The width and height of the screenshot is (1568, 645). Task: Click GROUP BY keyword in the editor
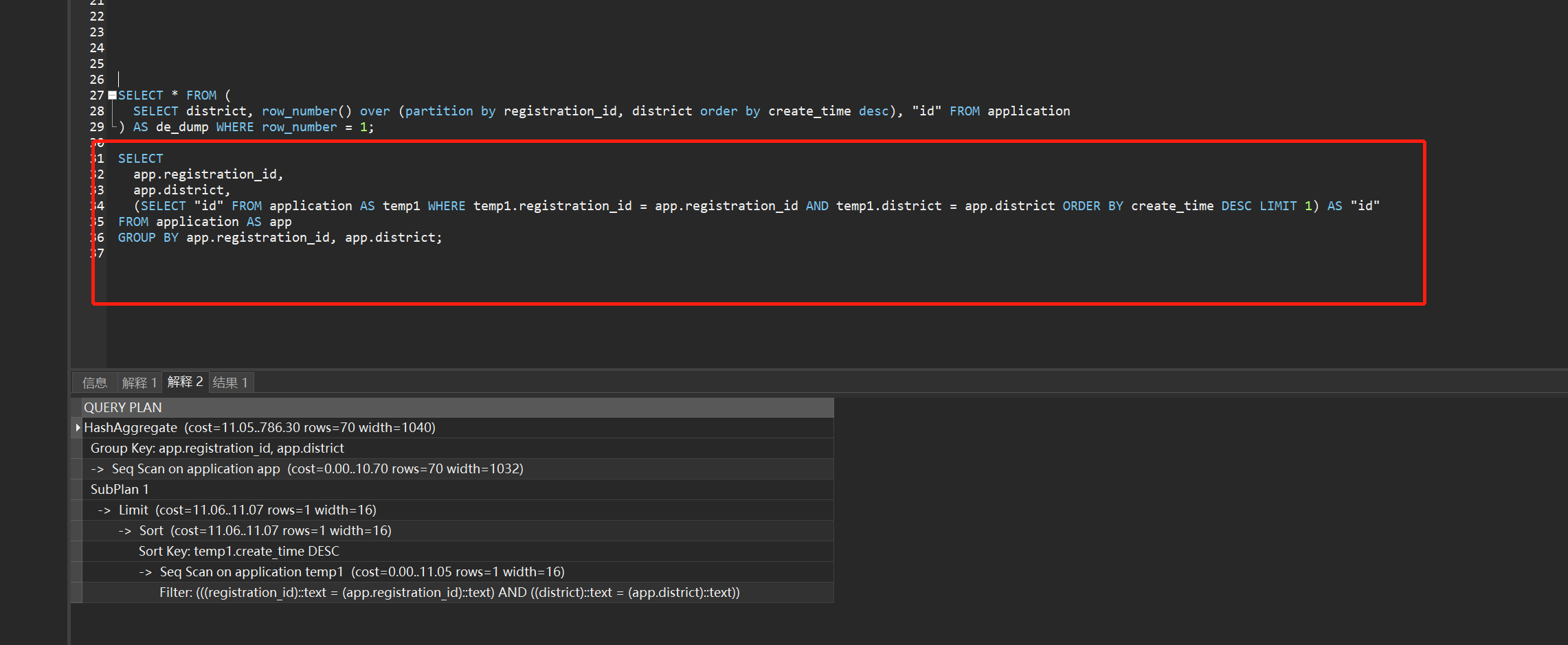point(148,238)
